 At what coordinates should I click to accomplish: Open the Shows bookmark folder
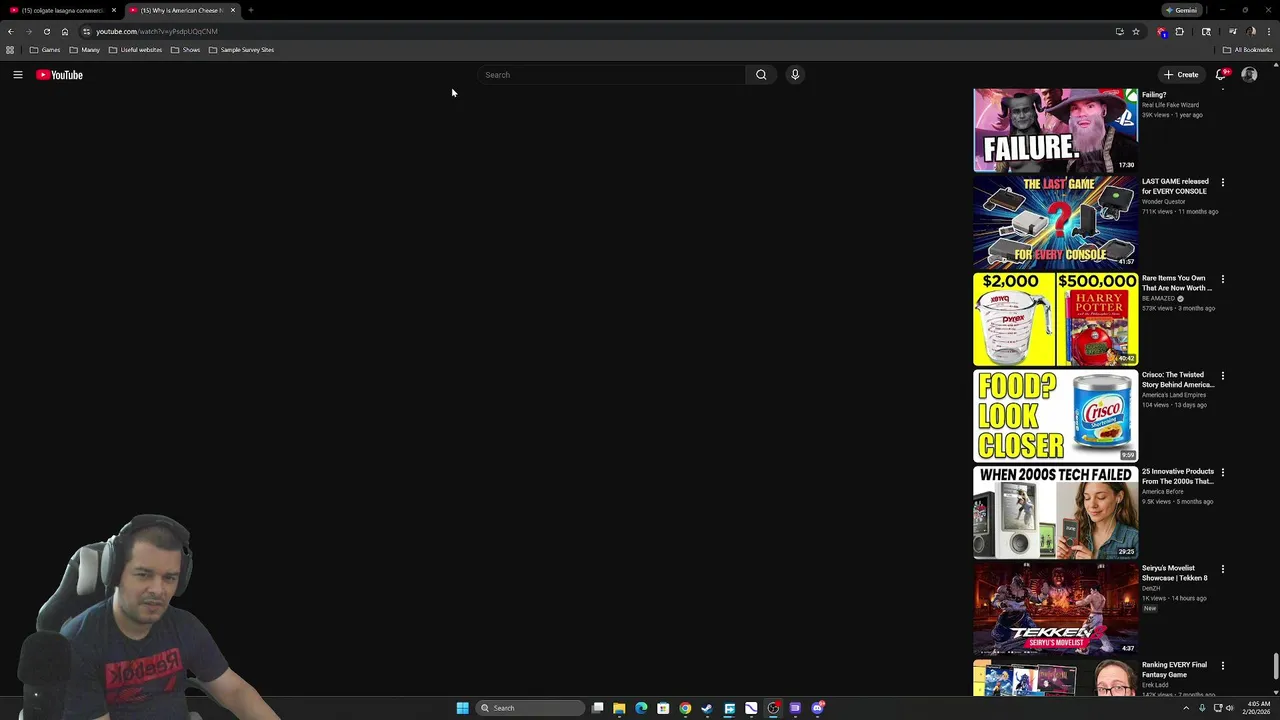(x=185, y=50)
